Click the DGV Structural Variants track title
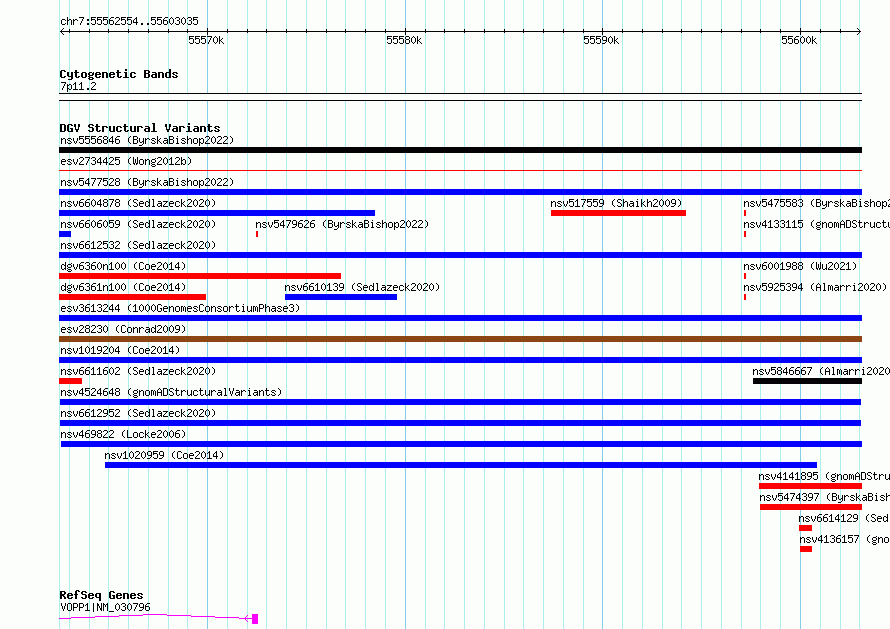The image size is (890, 629). [140, 128]
